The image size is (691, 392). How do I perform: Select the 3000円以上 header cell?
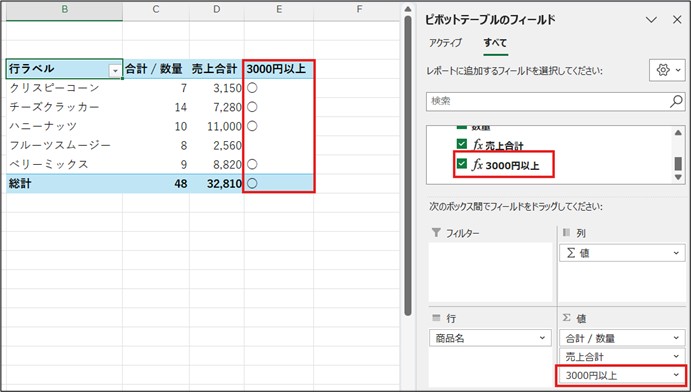coord(279,69)
